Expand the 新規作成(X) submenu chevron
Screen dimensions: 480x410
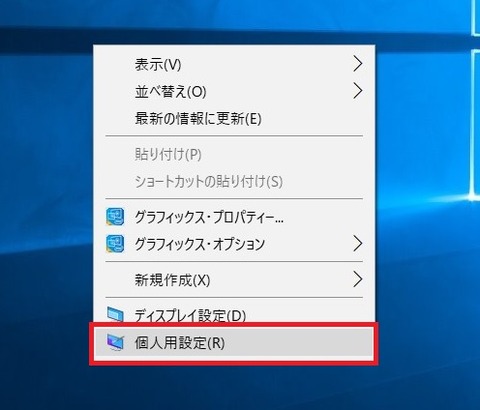(x=358, y=280)
